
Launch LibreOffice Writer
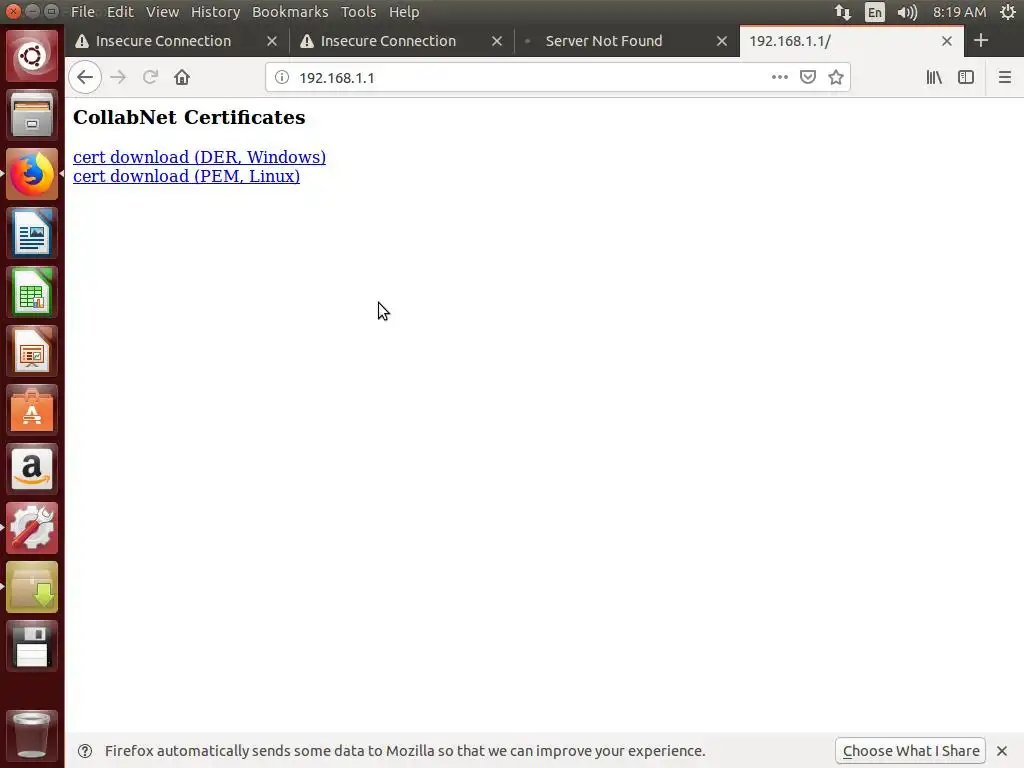pos(31,233)
